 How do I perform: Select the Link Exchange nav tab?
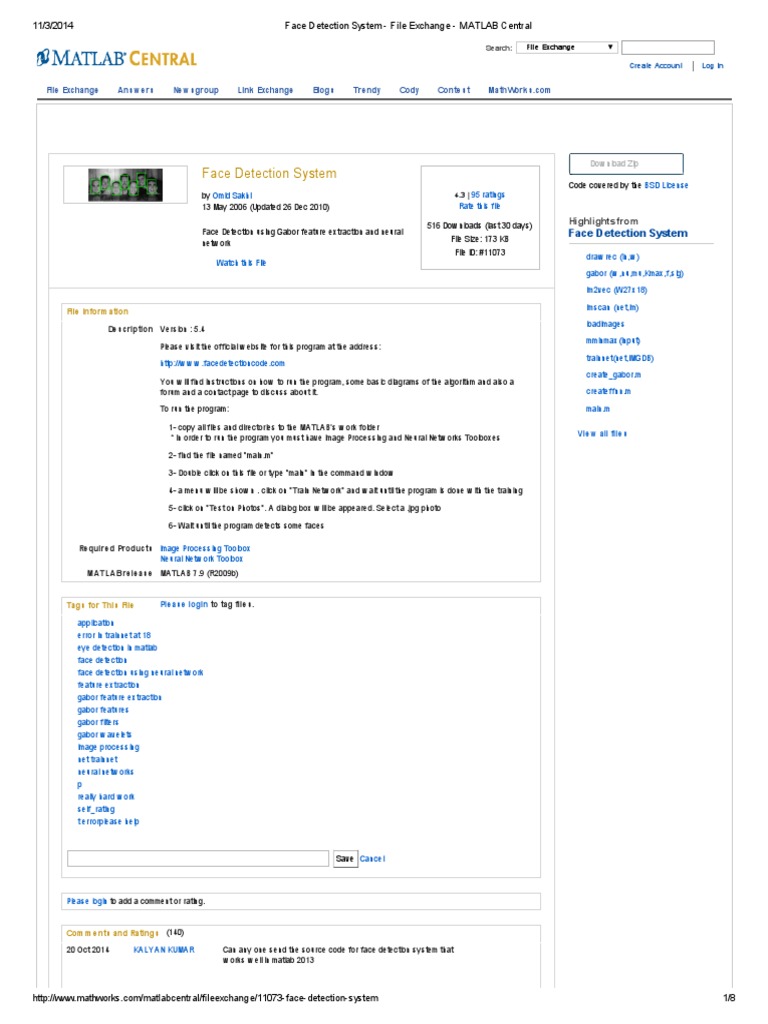265,90
